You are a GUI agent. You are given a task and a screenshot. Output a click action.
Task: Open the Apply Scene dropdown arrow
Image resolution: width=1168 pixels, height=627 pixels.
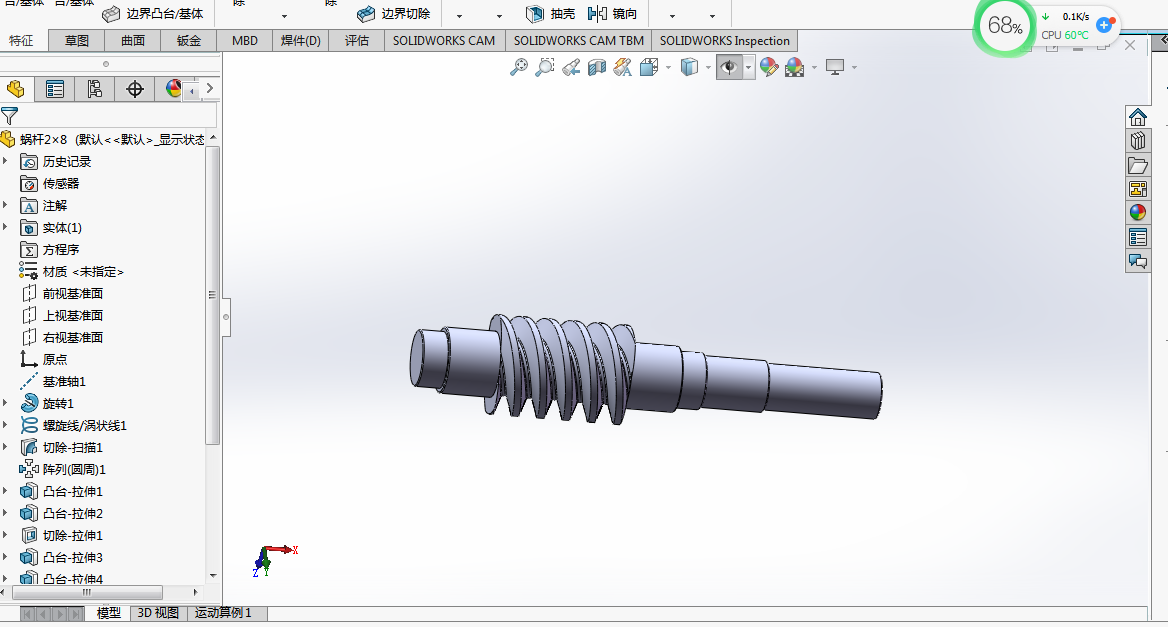(814, 68)
